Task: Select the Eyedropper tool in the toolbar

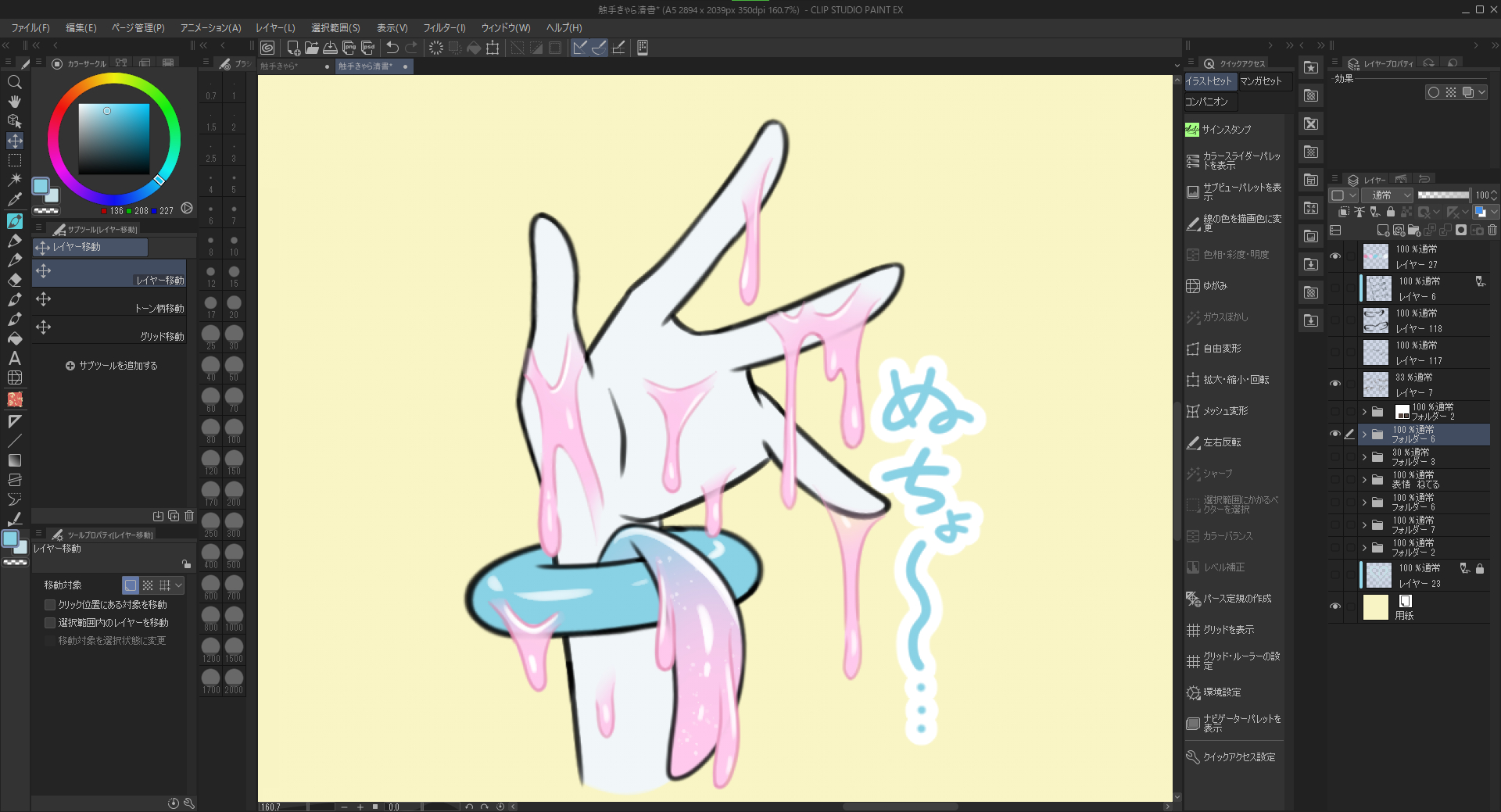Action: pyautogui.click(x=14, y=199)
